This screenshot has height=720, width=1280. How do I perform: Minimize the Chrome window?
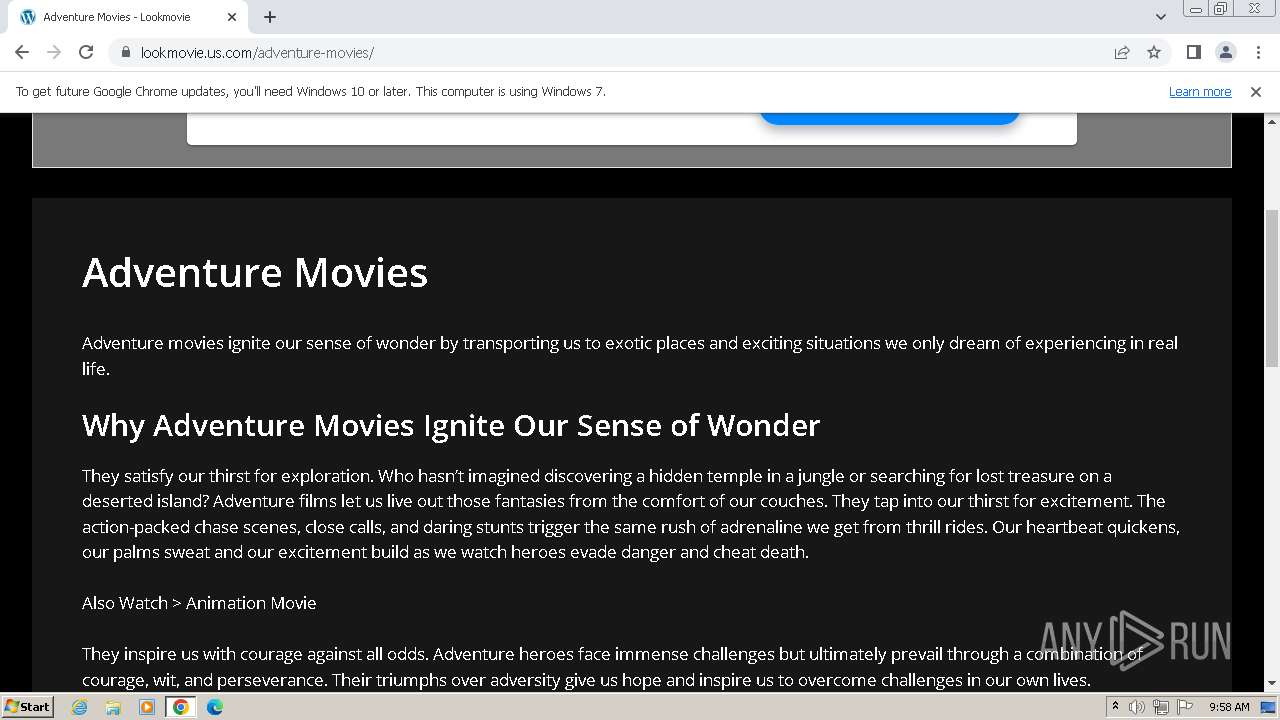pyautogui.click(x=1196, y=9)
